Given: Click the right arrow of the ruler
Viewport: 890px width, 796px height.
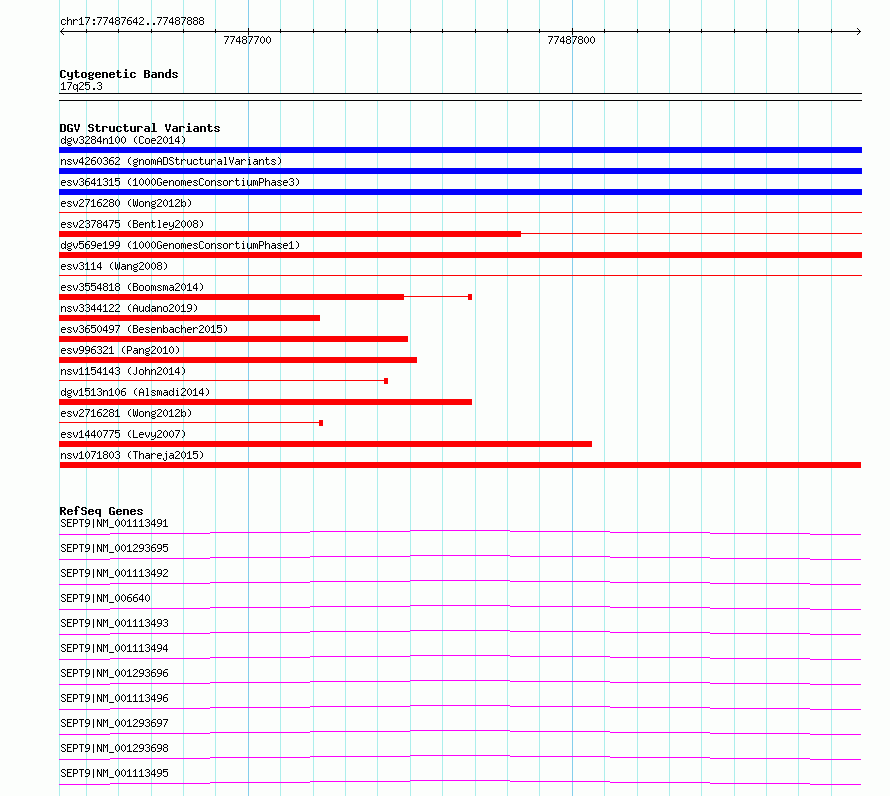Looking at the screenshot, I should (858, 32).
